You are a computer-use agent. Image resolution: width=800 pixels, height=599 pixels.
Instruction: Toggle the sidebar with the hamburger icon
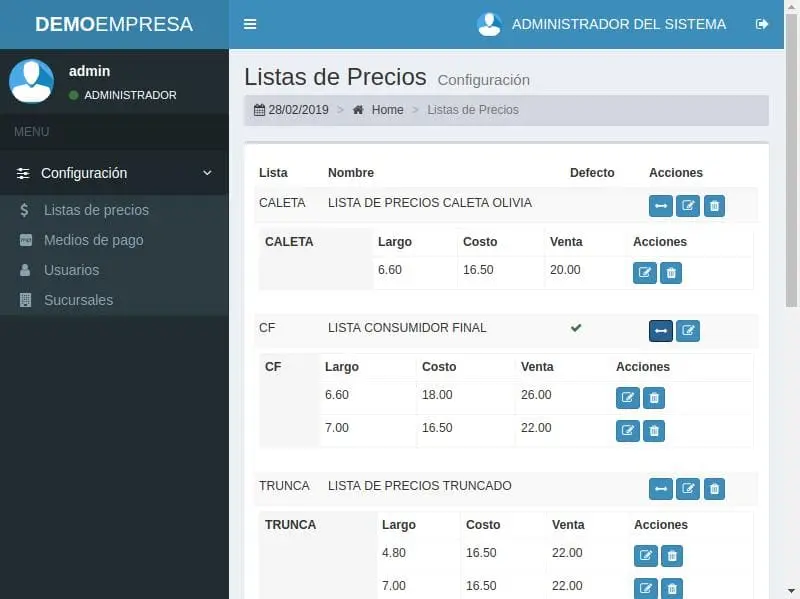point(250,24)
